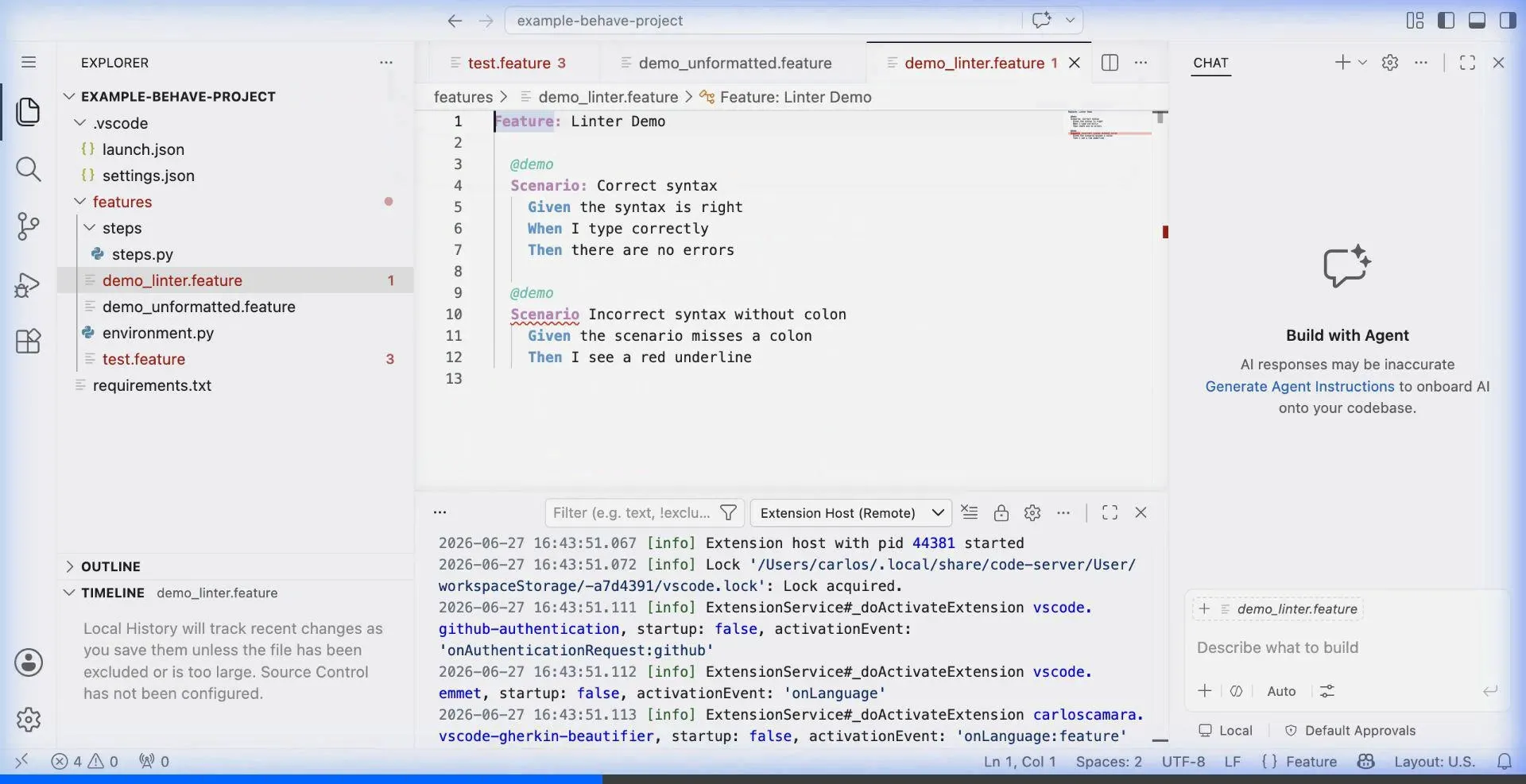Toggle the bottom panel visibility
1526x784 pixels.
click(x=1477, y=21)
